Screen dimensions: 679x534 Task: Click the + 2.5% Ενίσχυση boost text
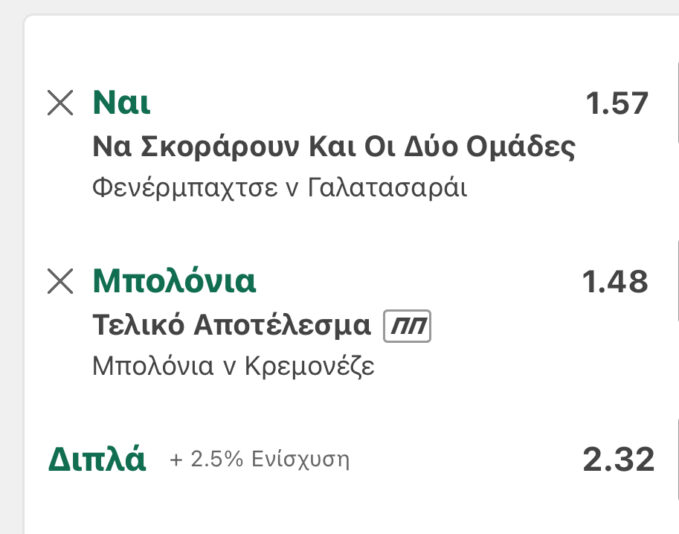coord(260,461)
